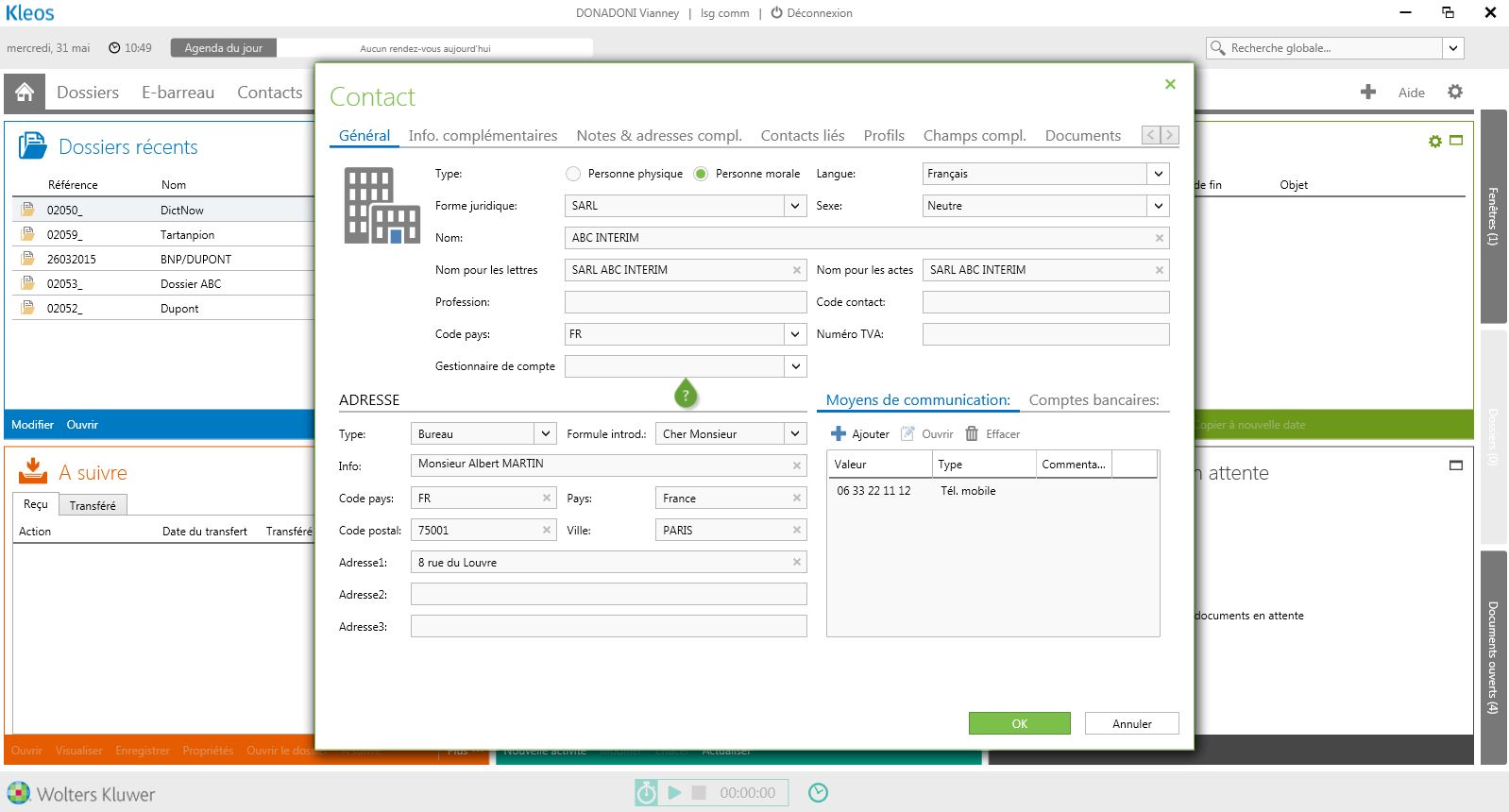Click the Profession input field
Viewport: 1509px width, 812px height.
(685, 302)
